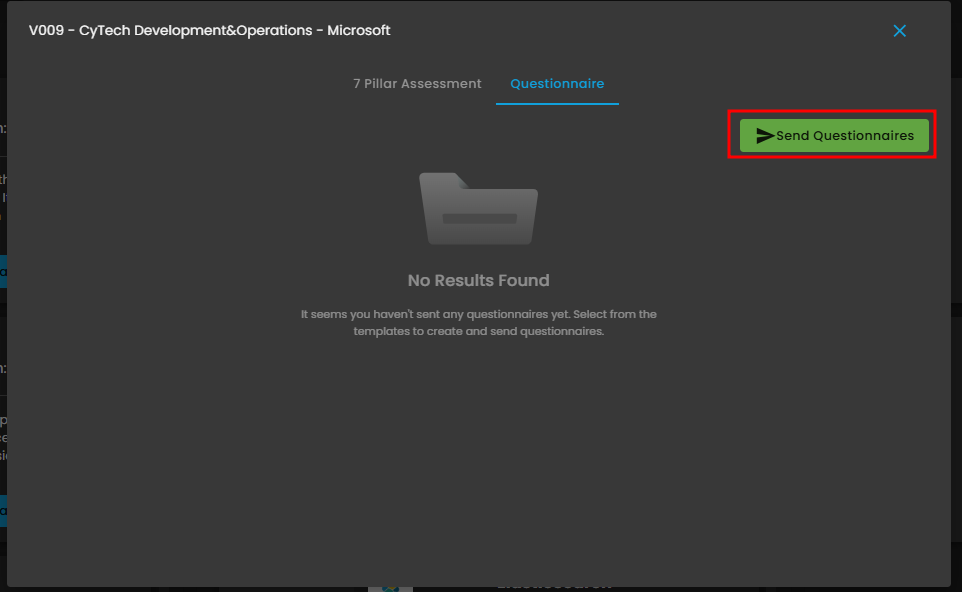Click the V009 CyTech dialog title
The height and width of the screenshot is (592, 962).
(209, 31)
